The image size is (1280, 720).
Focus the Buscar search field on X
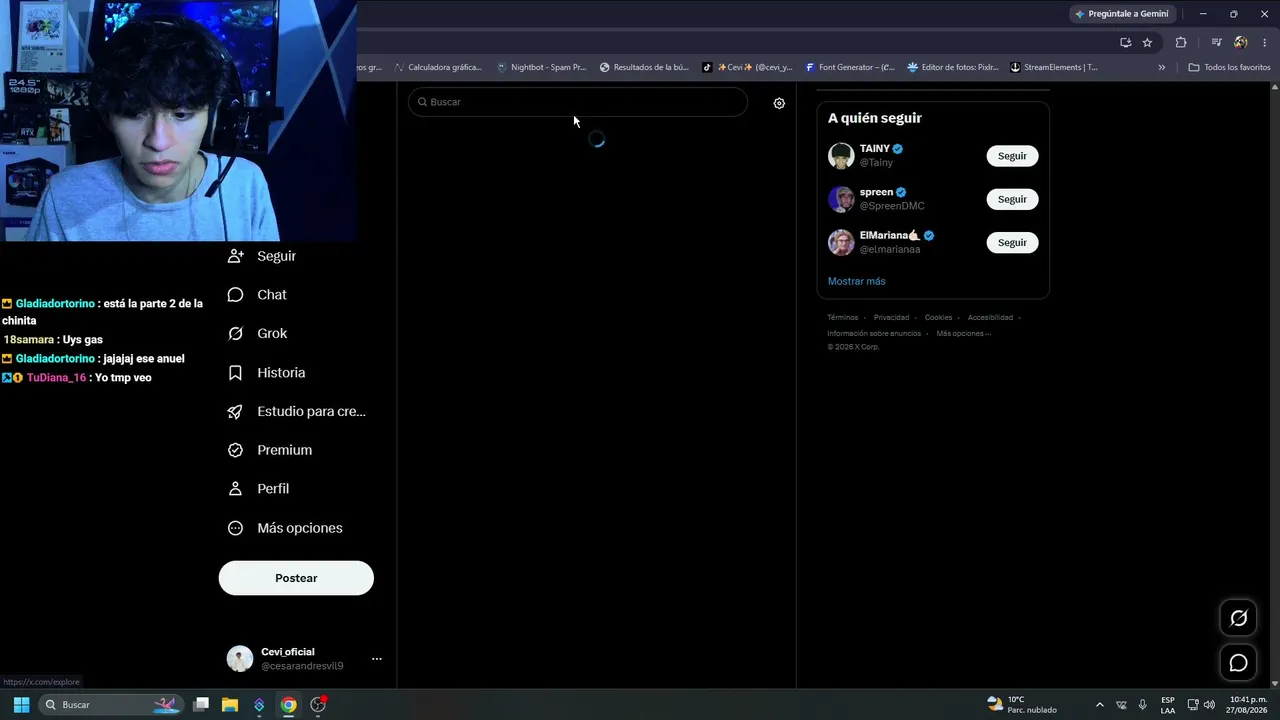pos(578,102)
